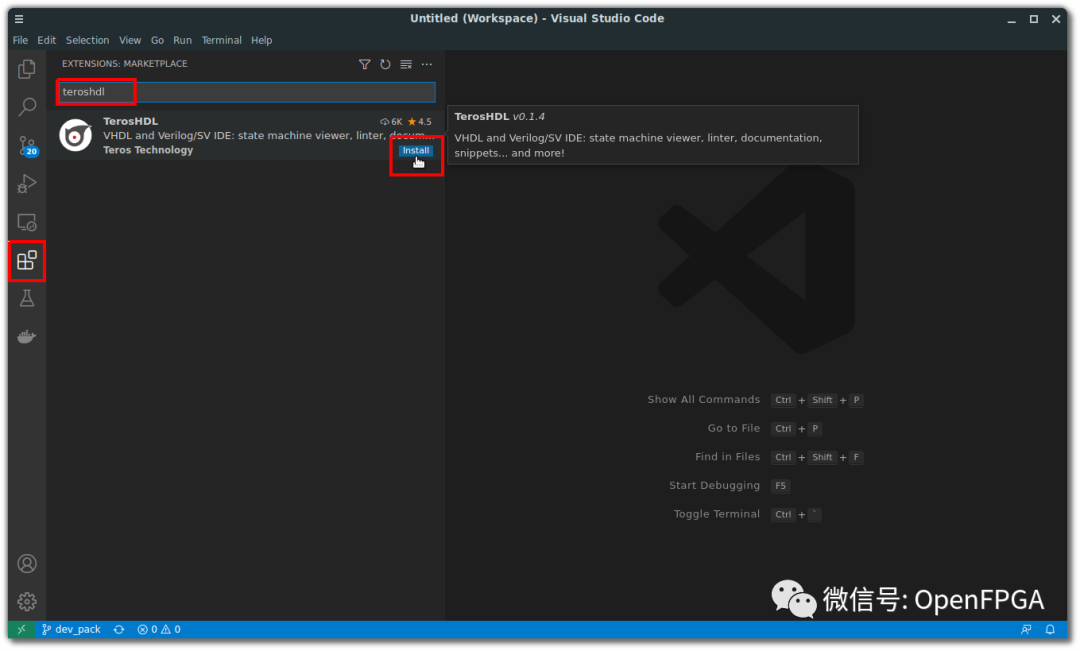Image resolution: width=1080 pixels, height=651 pixels.
Task: Open remote window indicator in status bar
Action: click(x=21, y=630)
